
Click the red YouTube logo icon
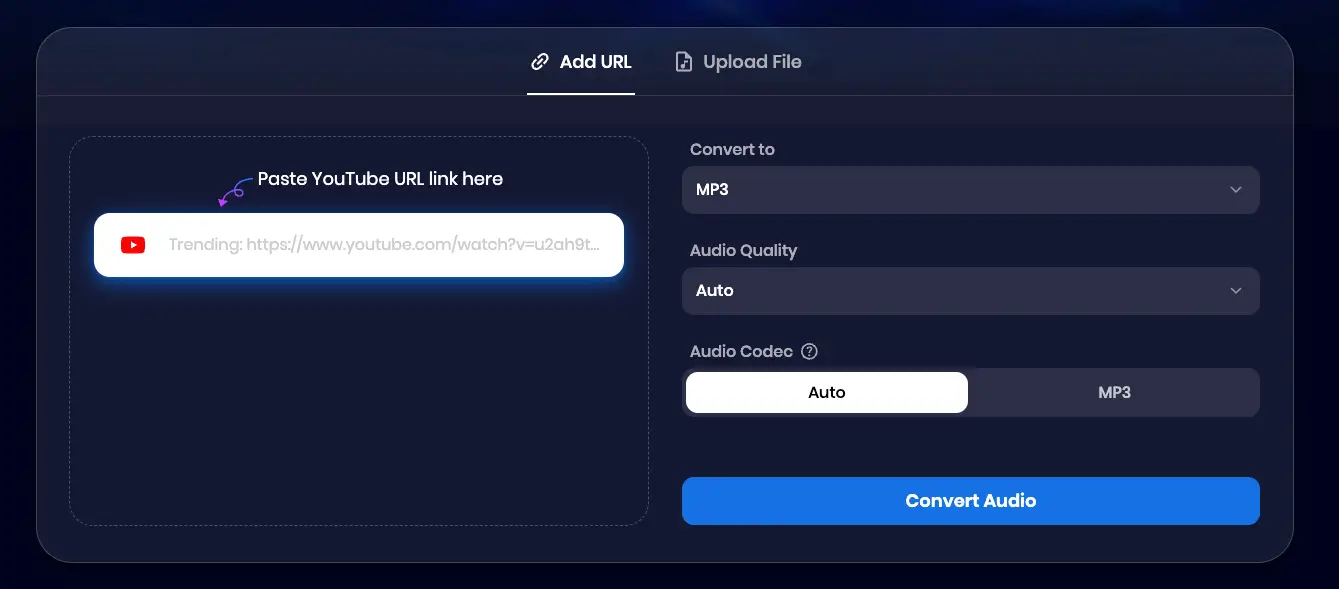tap(133, 245)
